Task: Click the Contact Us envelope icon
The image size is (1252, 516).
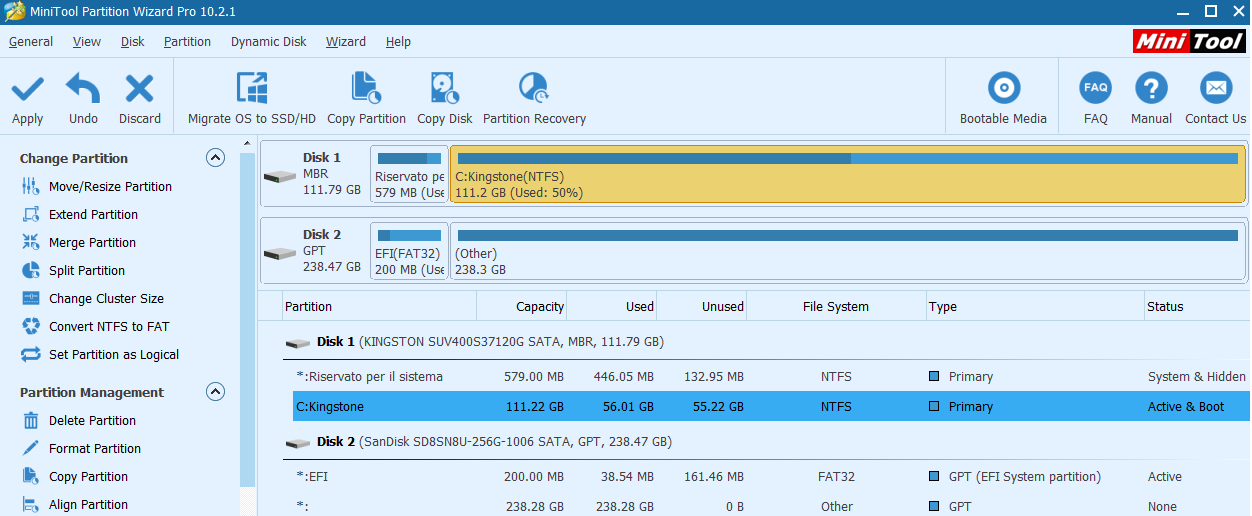Action: [1216, 88]
